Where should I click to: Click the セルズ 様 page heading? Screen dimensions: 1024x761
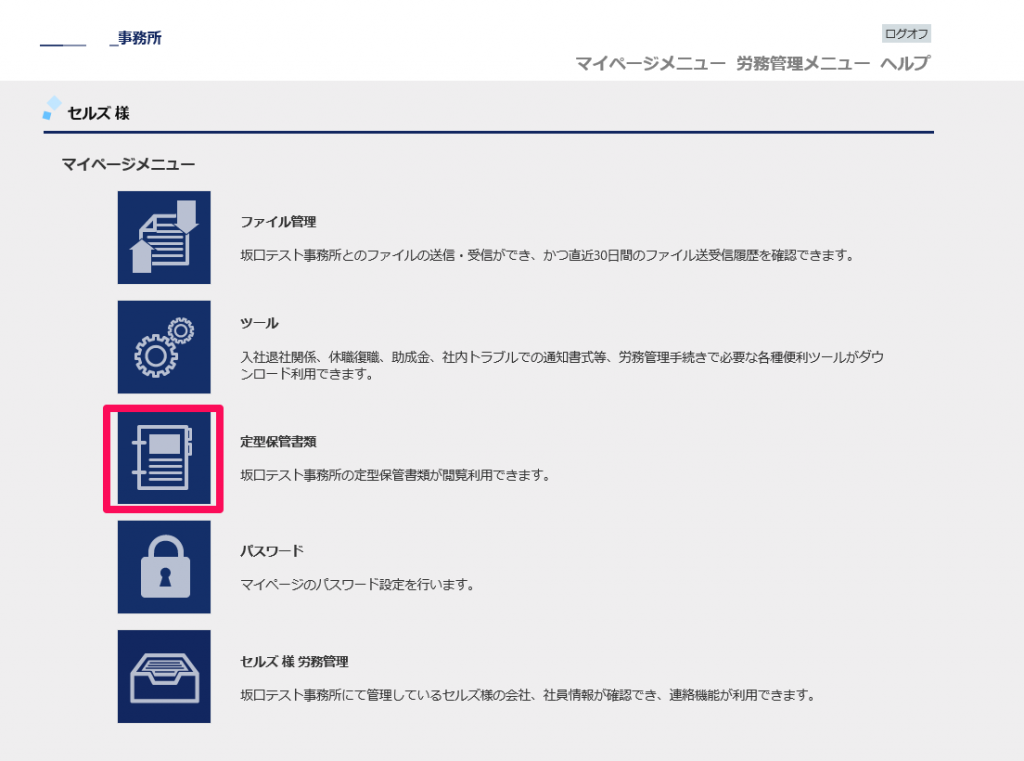point(98,113)
